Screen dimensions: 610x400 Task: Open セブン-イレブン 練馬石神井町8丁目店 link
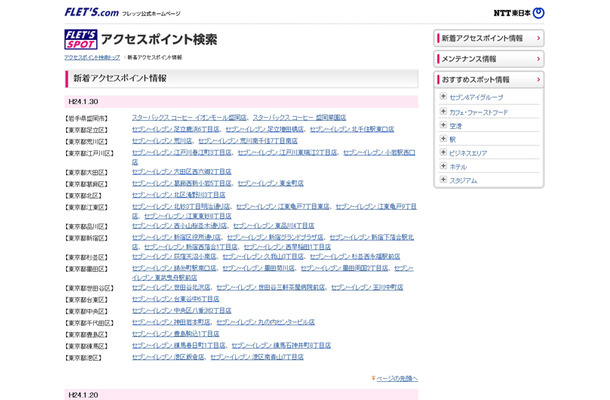(281, 346)
